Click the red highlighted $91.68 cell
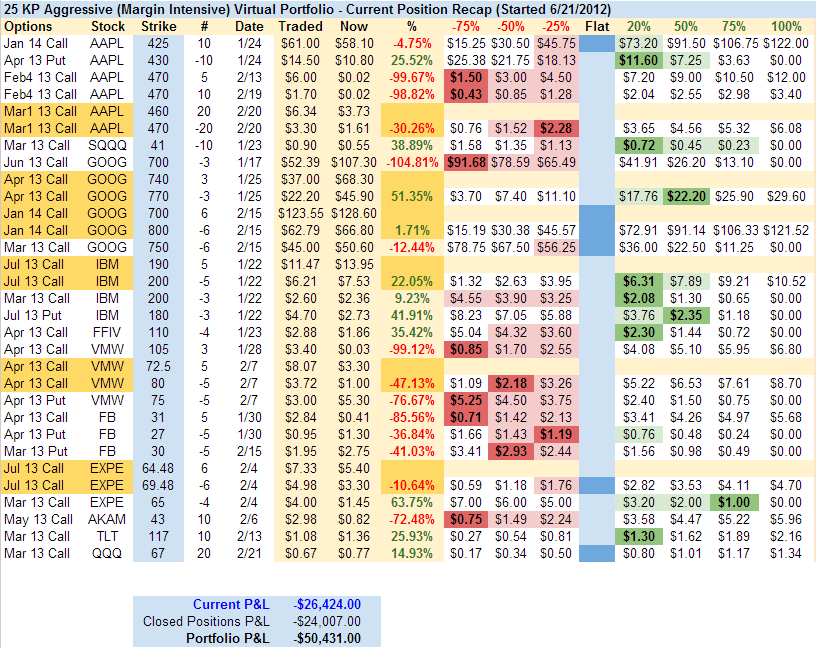This screenshot has width=816, height=648. [464, 162]
